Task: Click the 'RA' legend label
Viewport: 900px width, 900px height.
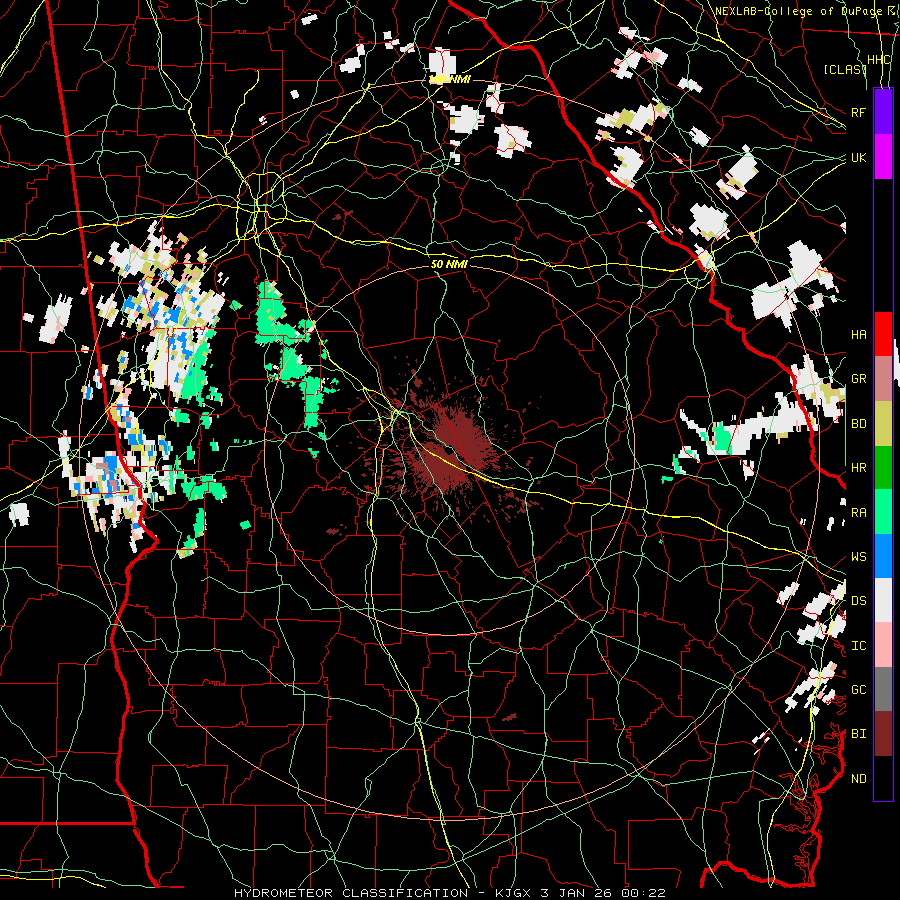Action: click(x=858, y=513)
